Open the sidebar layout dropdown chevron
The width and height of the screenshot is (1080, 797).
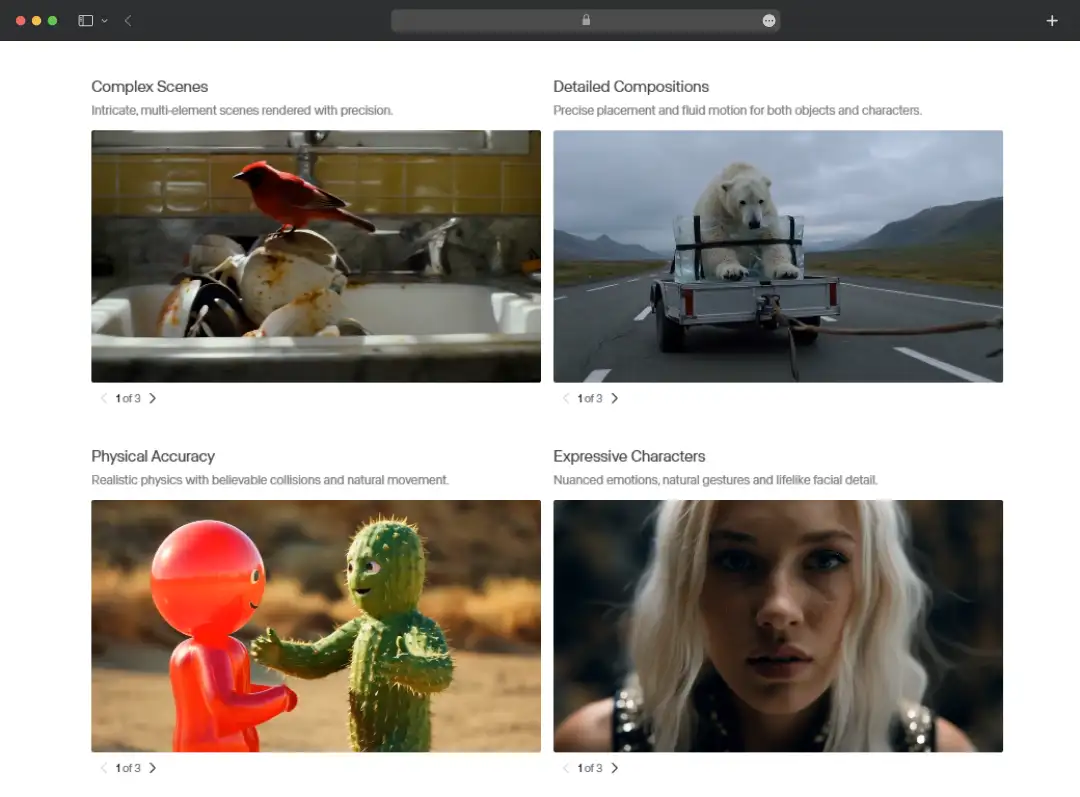pos(103,20)
